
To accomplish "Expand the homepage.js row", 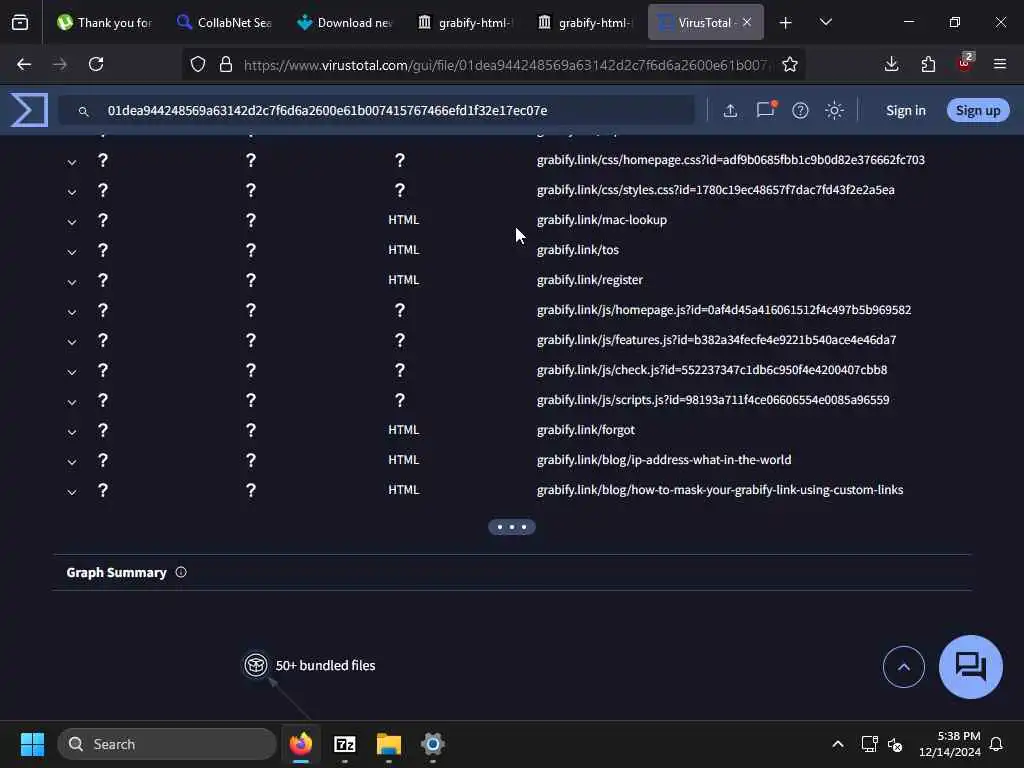I will pyautogui.click(x=72, y=312).
